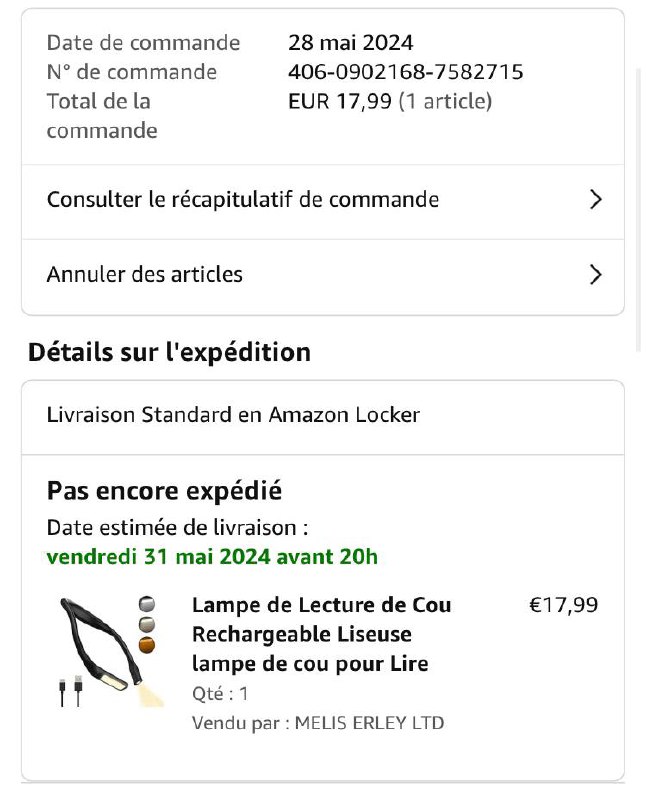This screenshot has height=800, width=646.
Task: Click the USB cable icon in product image
Action: click(71, 691)
